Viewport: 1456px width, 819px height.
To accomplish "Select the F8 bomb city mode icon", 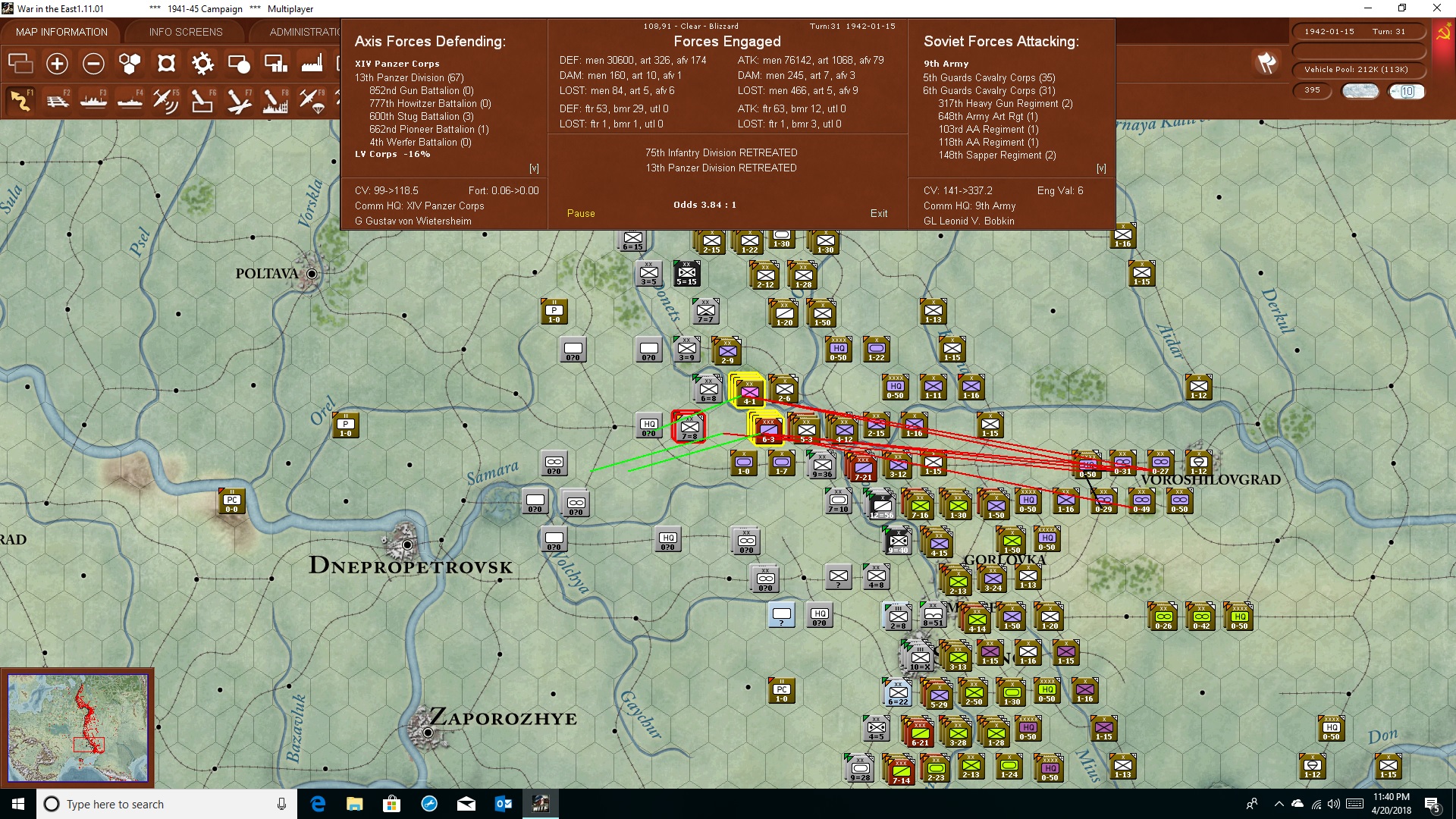I will [275, 100].
